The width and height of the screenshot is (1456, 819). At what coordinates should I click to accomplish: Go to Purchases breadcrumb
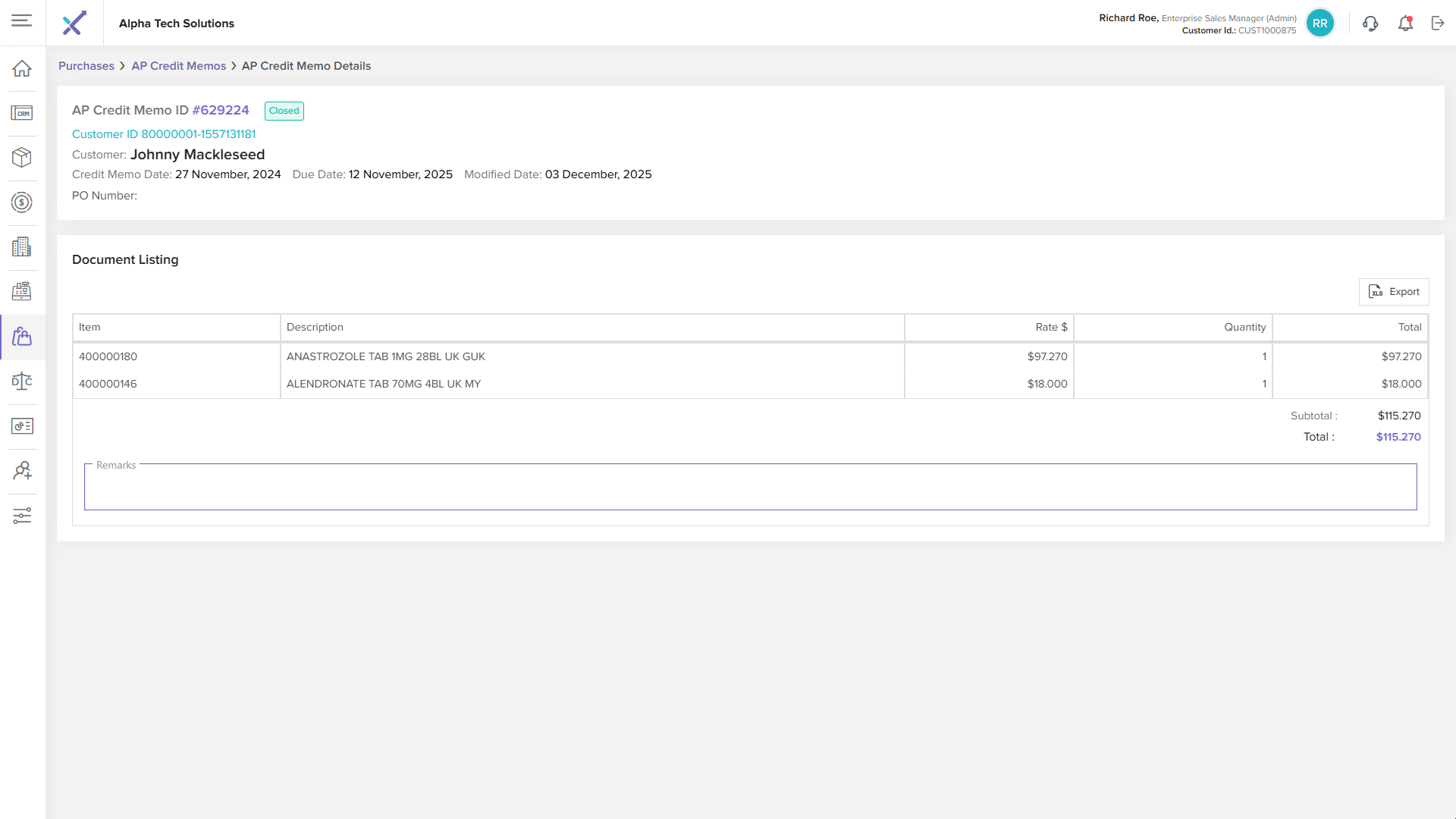click(x=86, y=66)
